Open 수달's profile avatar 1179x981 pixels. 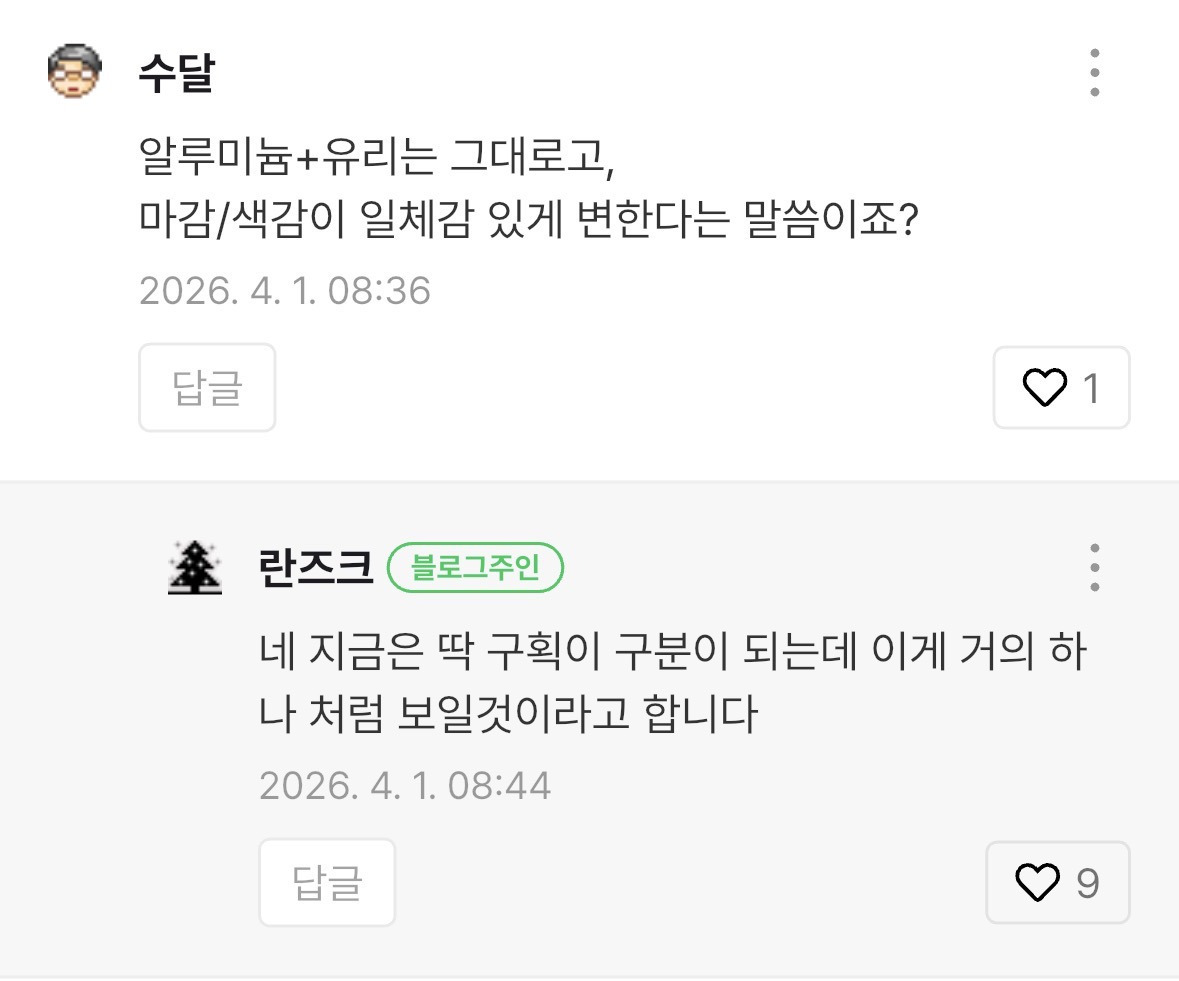pos(75,71)
